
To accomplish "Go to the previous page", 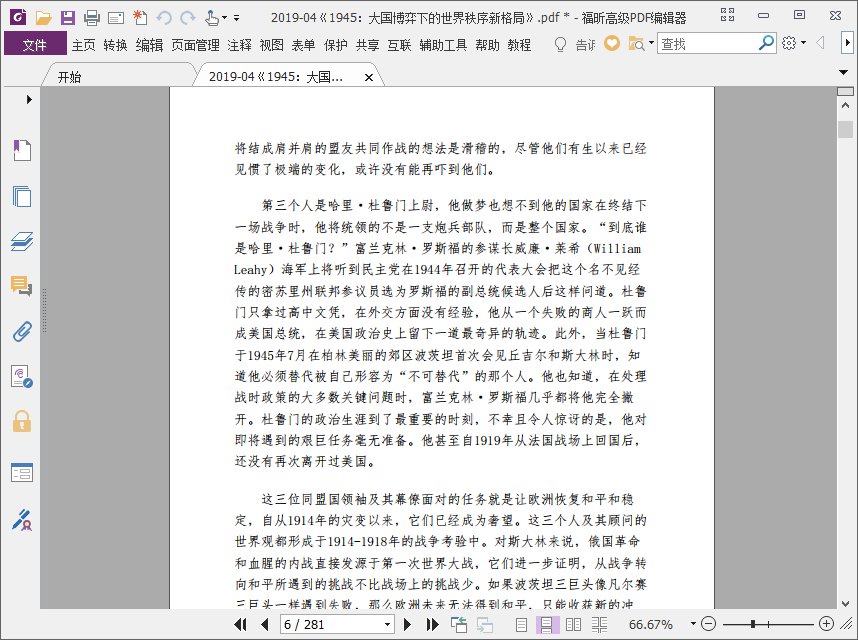I will [x=265, y=624].
